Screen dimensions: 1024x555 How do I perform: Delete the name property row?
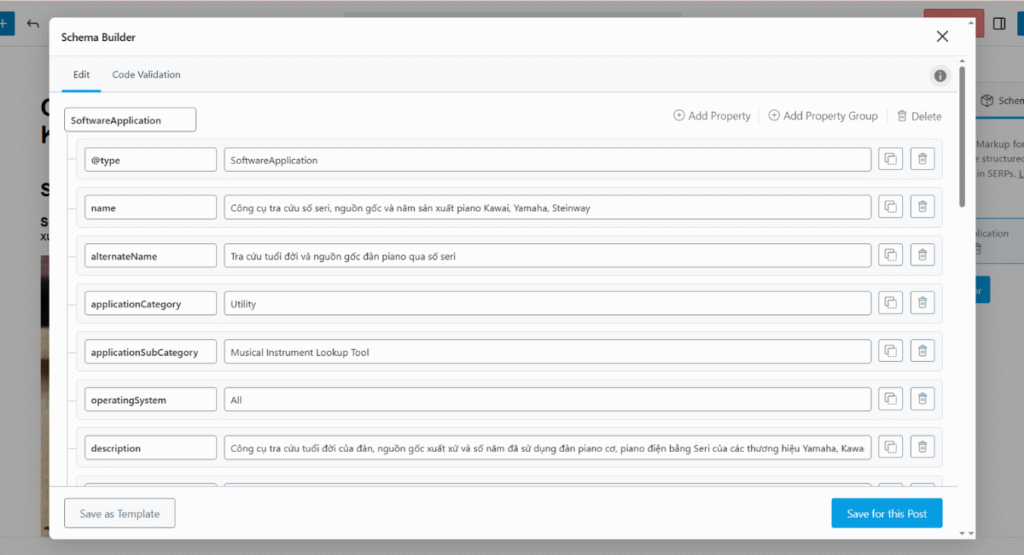click(922, 208)
